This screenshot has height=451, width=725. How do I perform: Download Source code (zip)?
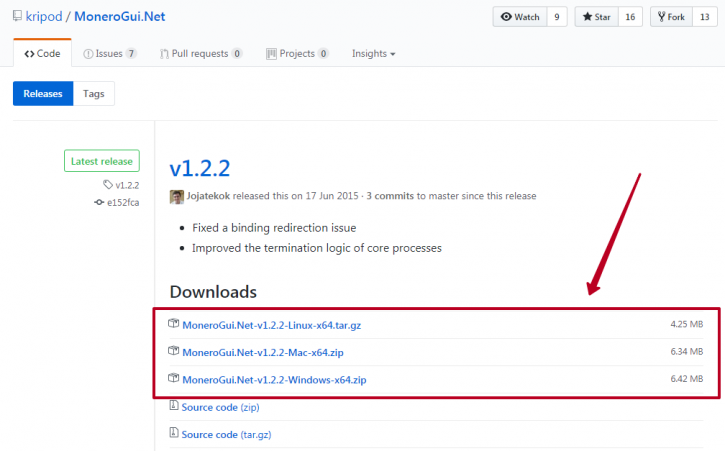(220, 407)
